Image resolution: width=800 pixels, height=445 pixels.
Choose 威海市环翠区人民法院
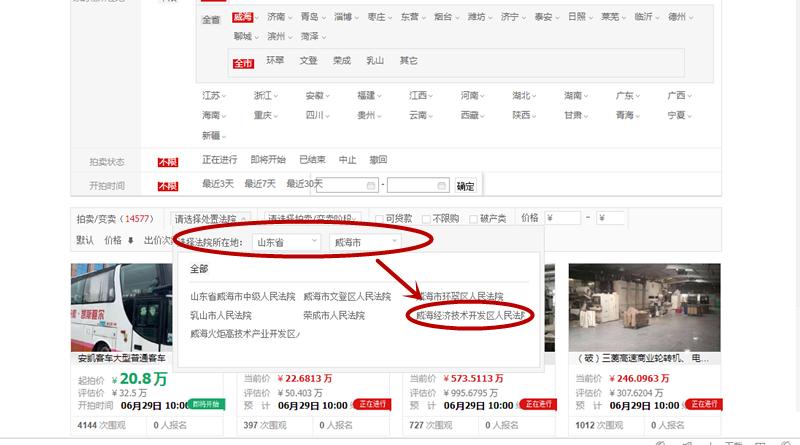[460, 296]
